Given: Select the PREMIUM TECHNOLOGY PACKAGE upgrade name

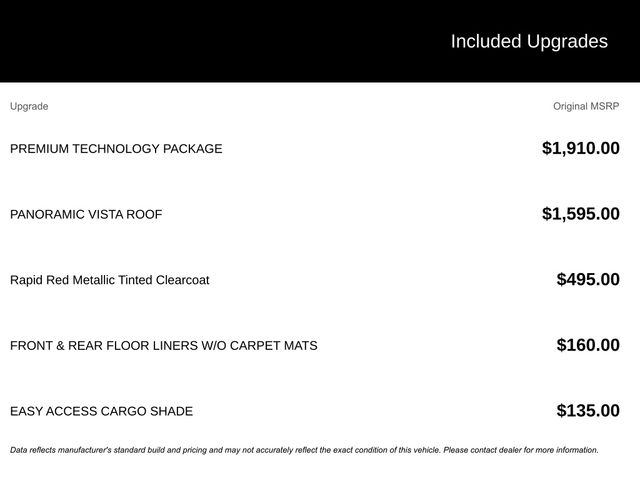Looking at the screenshot, I should click(116, 149).
